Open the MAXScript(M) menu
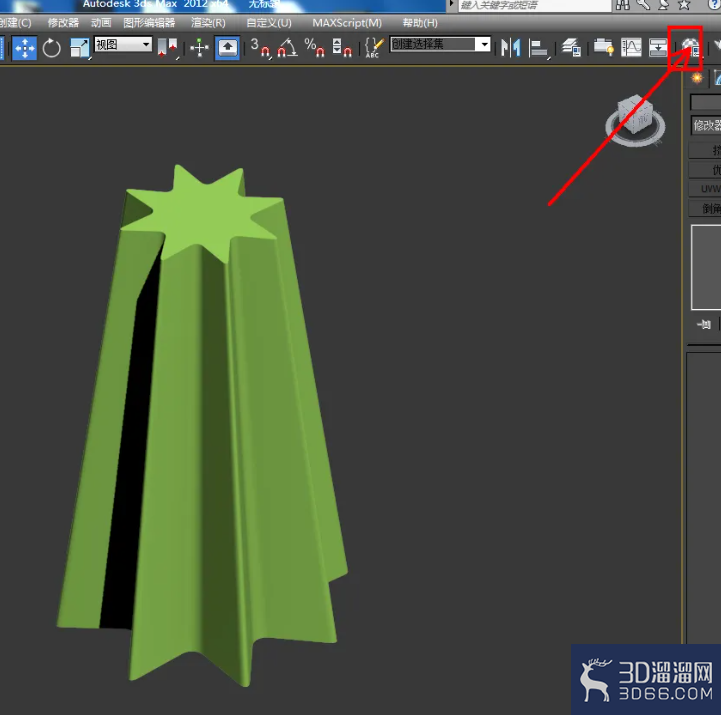The image size is (721, 715). tap(347, 23)
